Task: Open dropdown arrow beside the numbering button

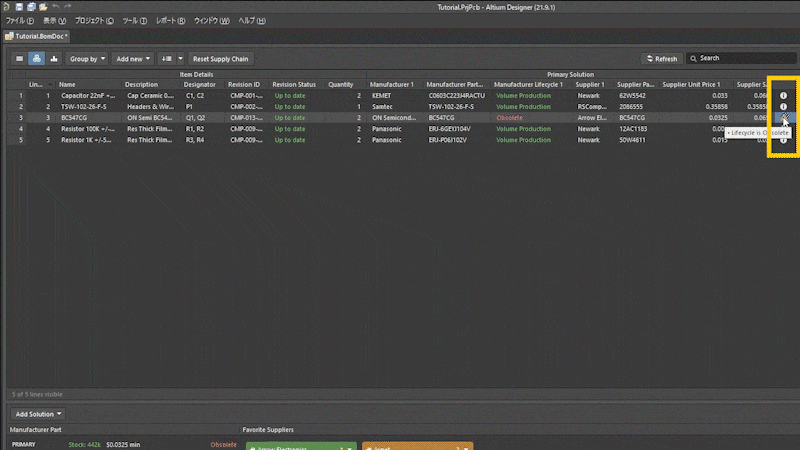Action: coord(180,59)
